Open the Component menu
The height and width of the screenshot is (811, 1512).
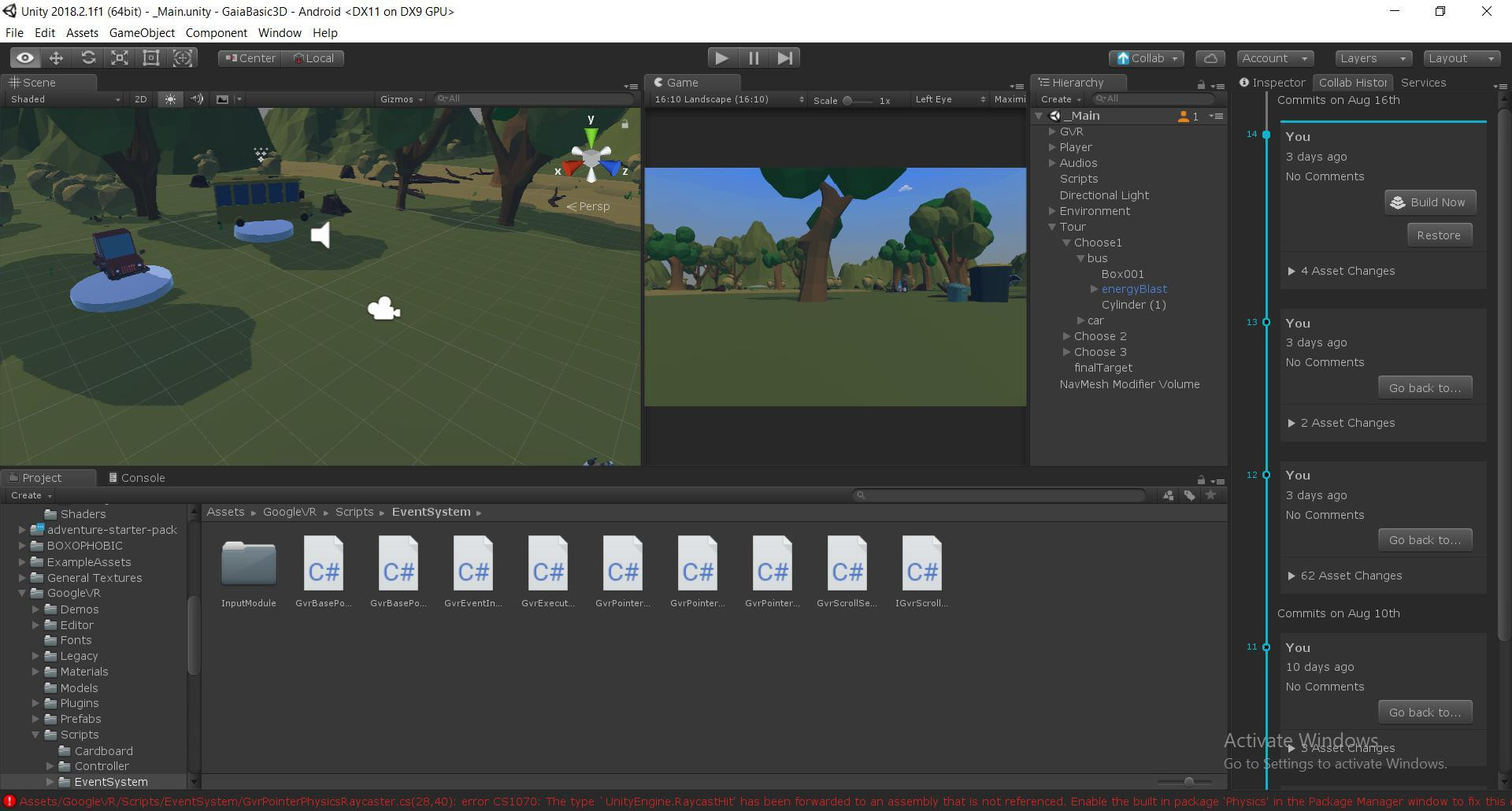point(217,33)
